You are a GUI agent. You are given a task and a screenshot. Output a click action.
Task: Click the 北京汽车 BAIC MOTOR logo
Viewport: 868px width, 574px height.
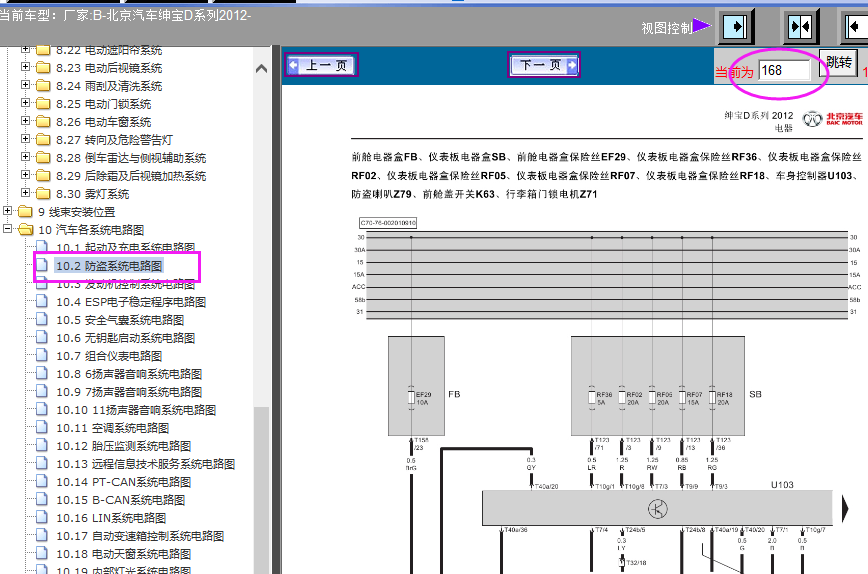click(x=833, y=118)
